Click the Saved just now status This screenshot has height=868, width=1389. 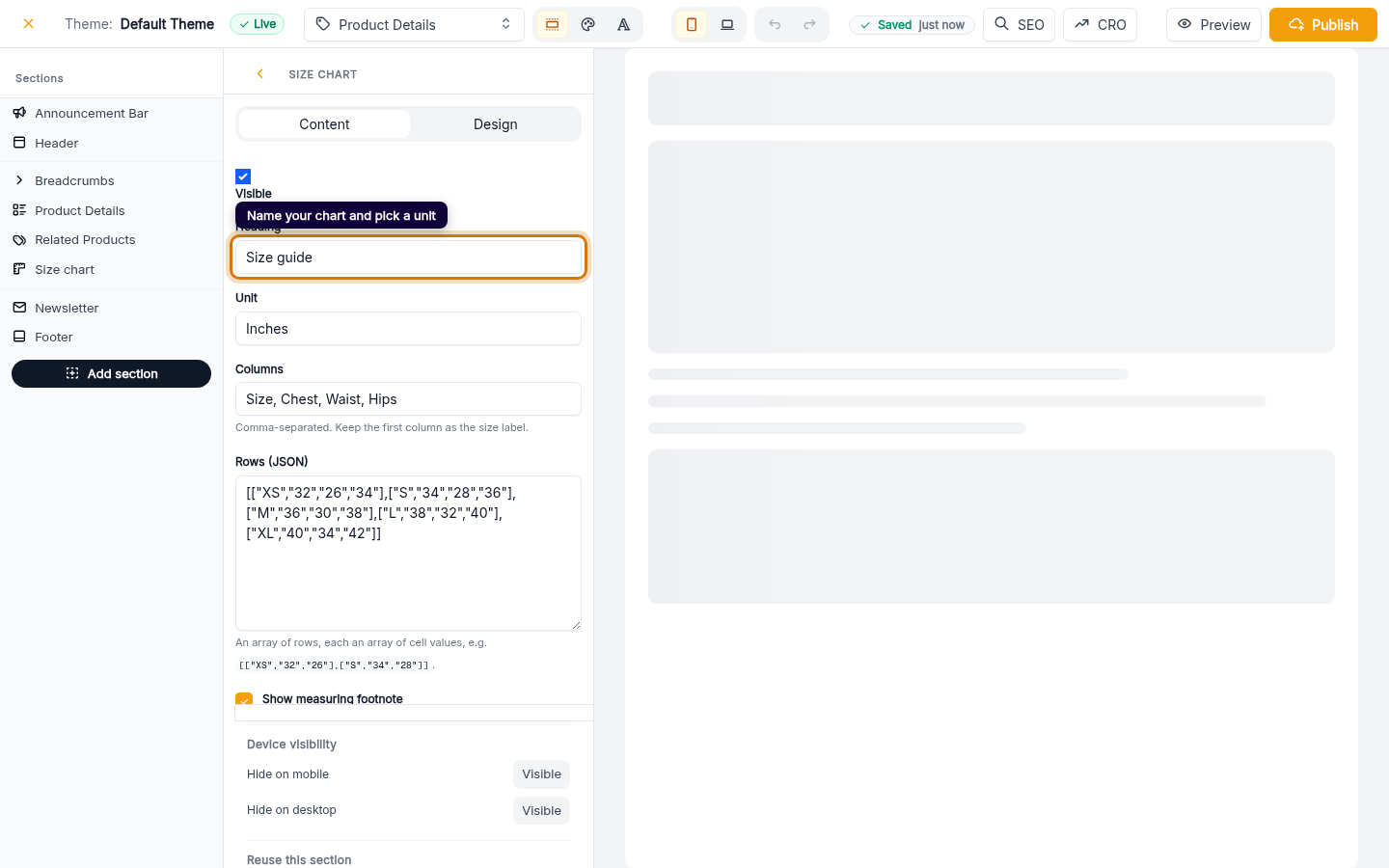point(912,25)
